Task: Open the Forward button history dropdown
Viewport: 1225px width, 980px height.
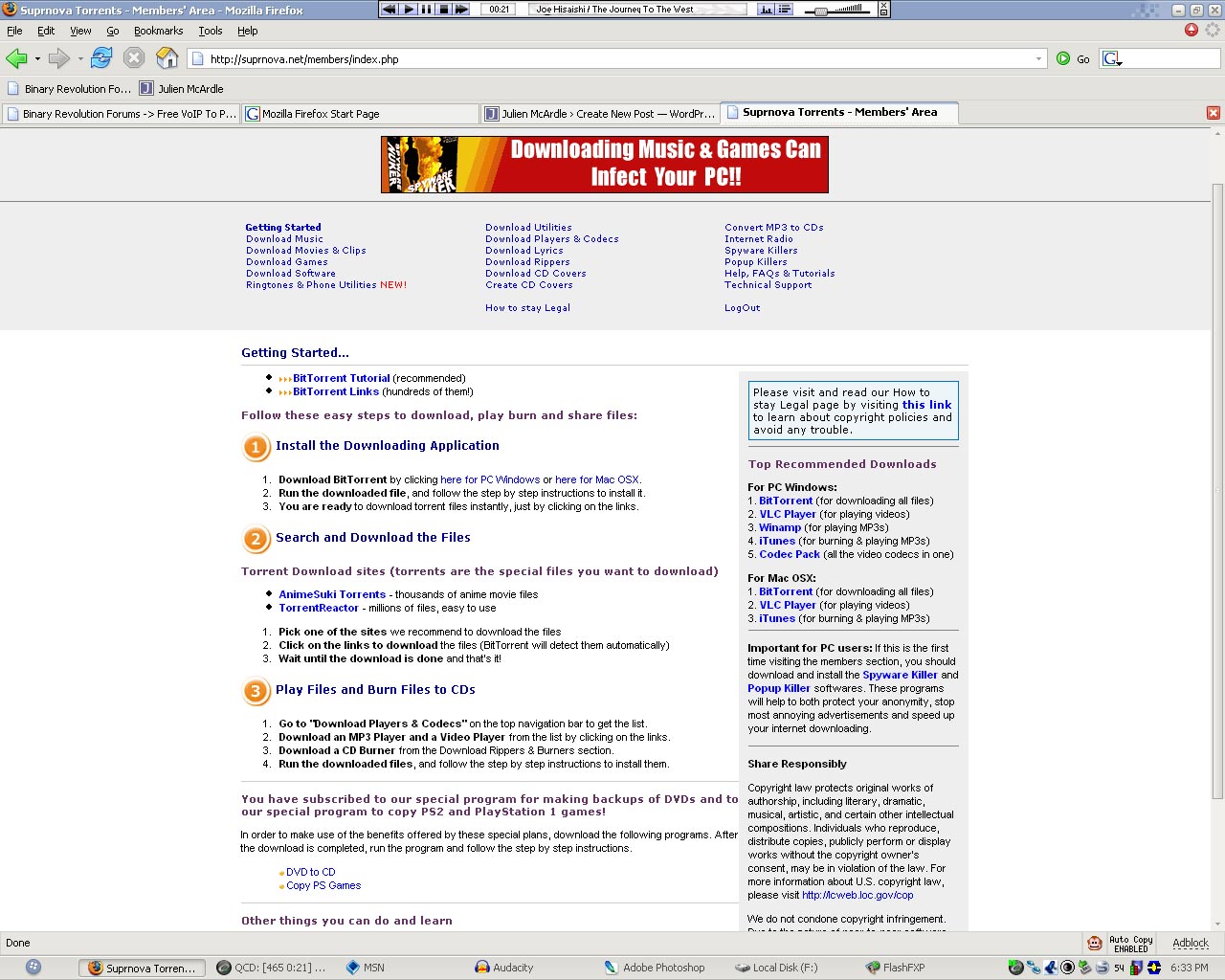Action: 80,59
